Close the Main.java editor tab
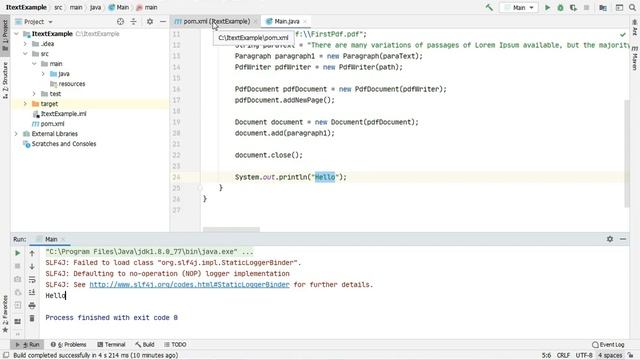The height and width of the screenshot is (360, 640). point(305,22)
